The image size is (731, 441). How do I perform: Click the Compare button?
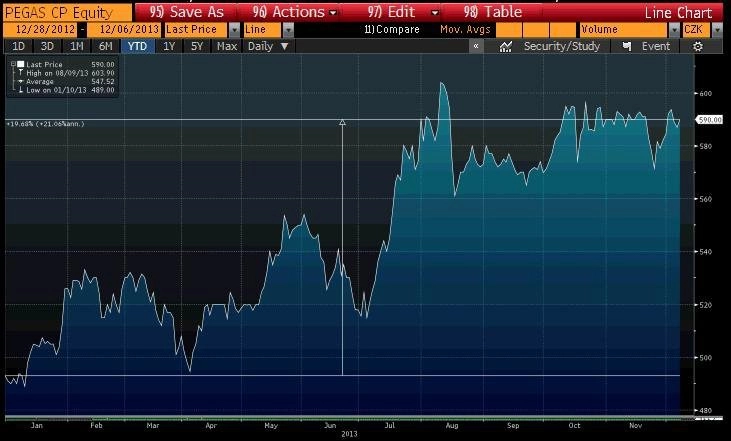point(392,30)
